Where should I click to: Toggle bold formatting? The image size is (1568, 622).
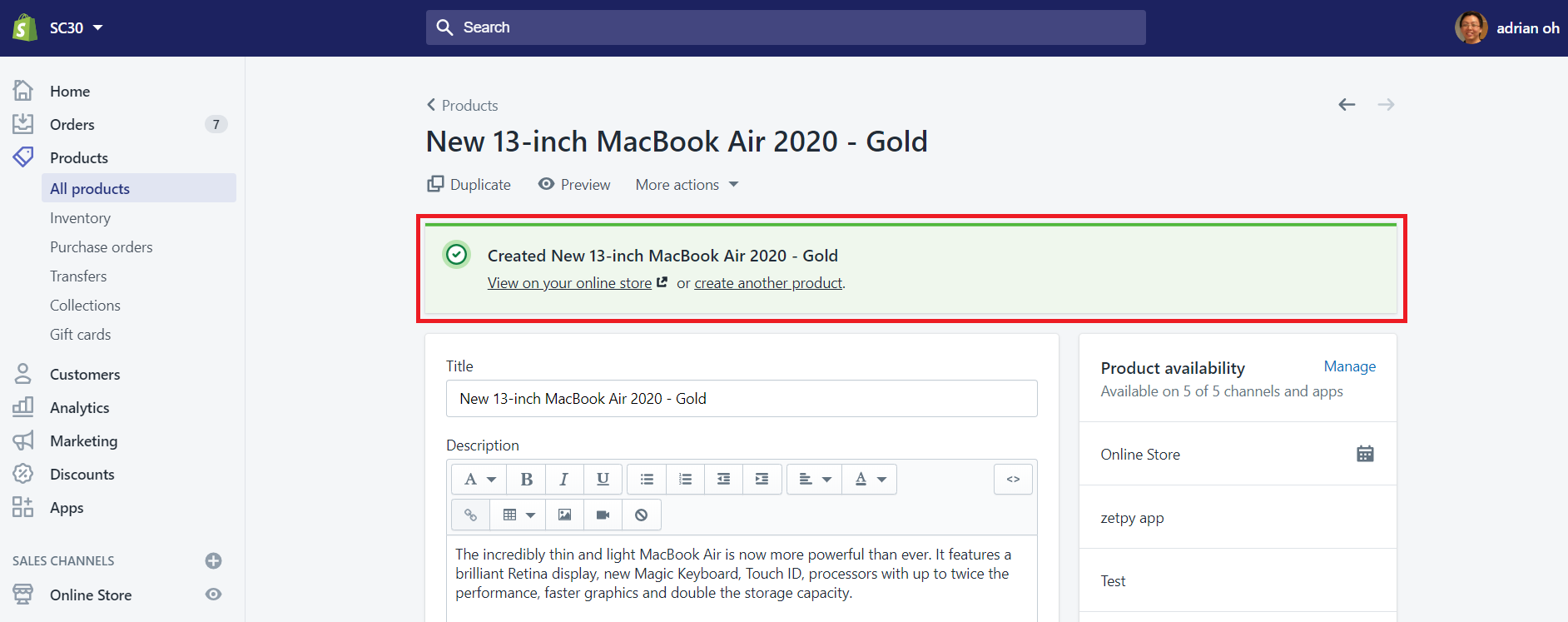tap(526, 479)
